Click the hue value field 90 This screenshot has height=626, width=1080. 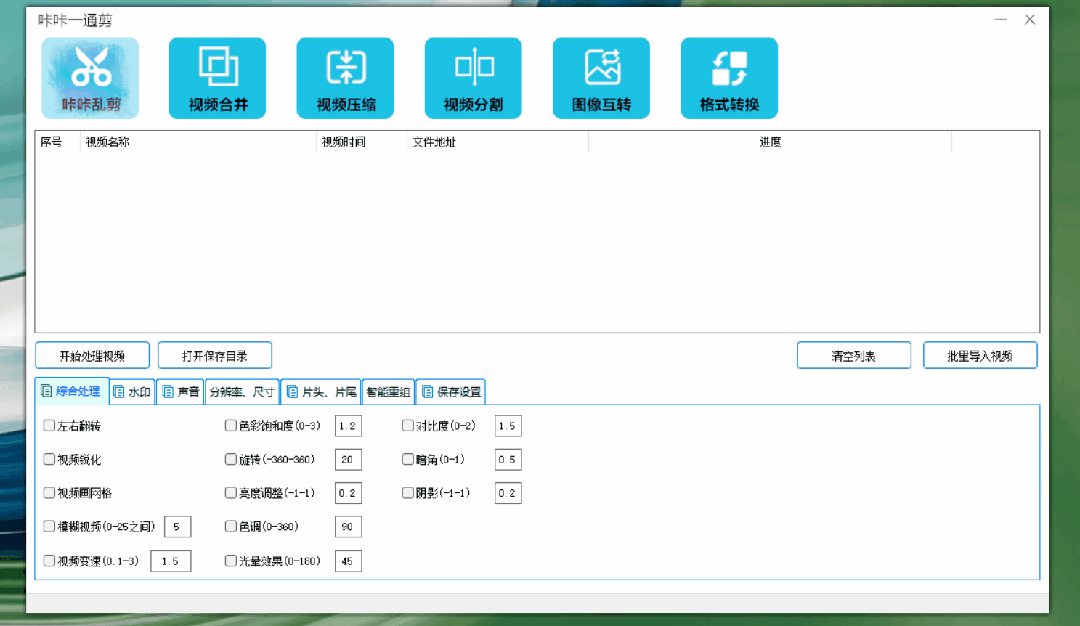click(348, 527)
